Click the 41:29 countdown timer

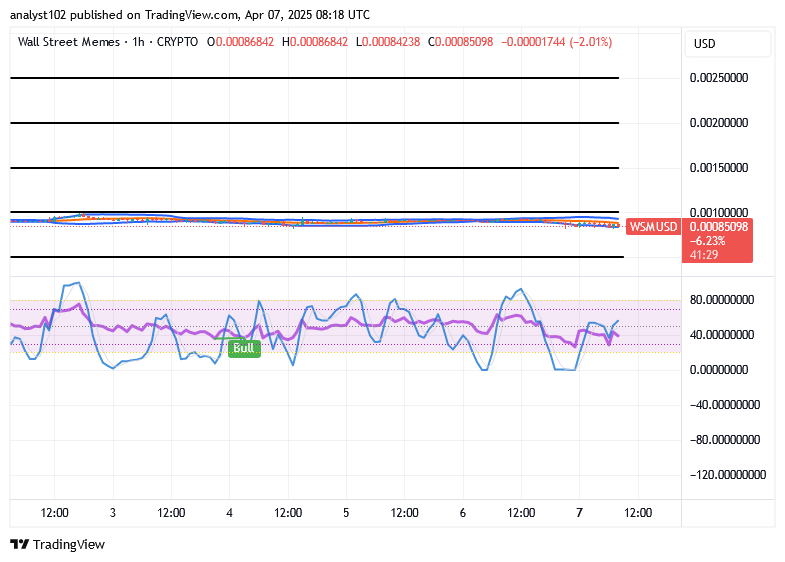click(704, 255)
